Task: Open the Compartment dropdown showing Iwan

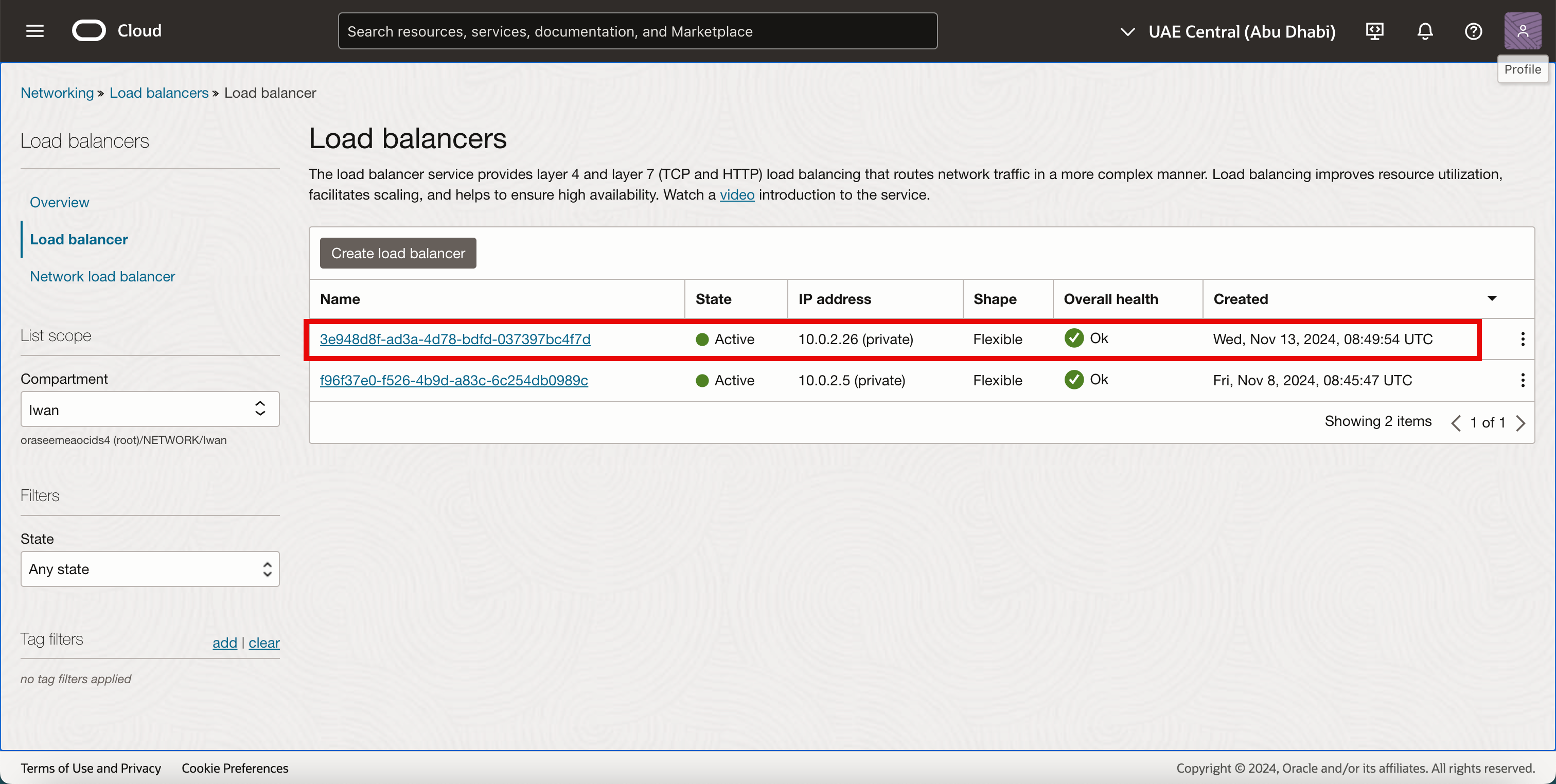Action: (x=150, y=409)
